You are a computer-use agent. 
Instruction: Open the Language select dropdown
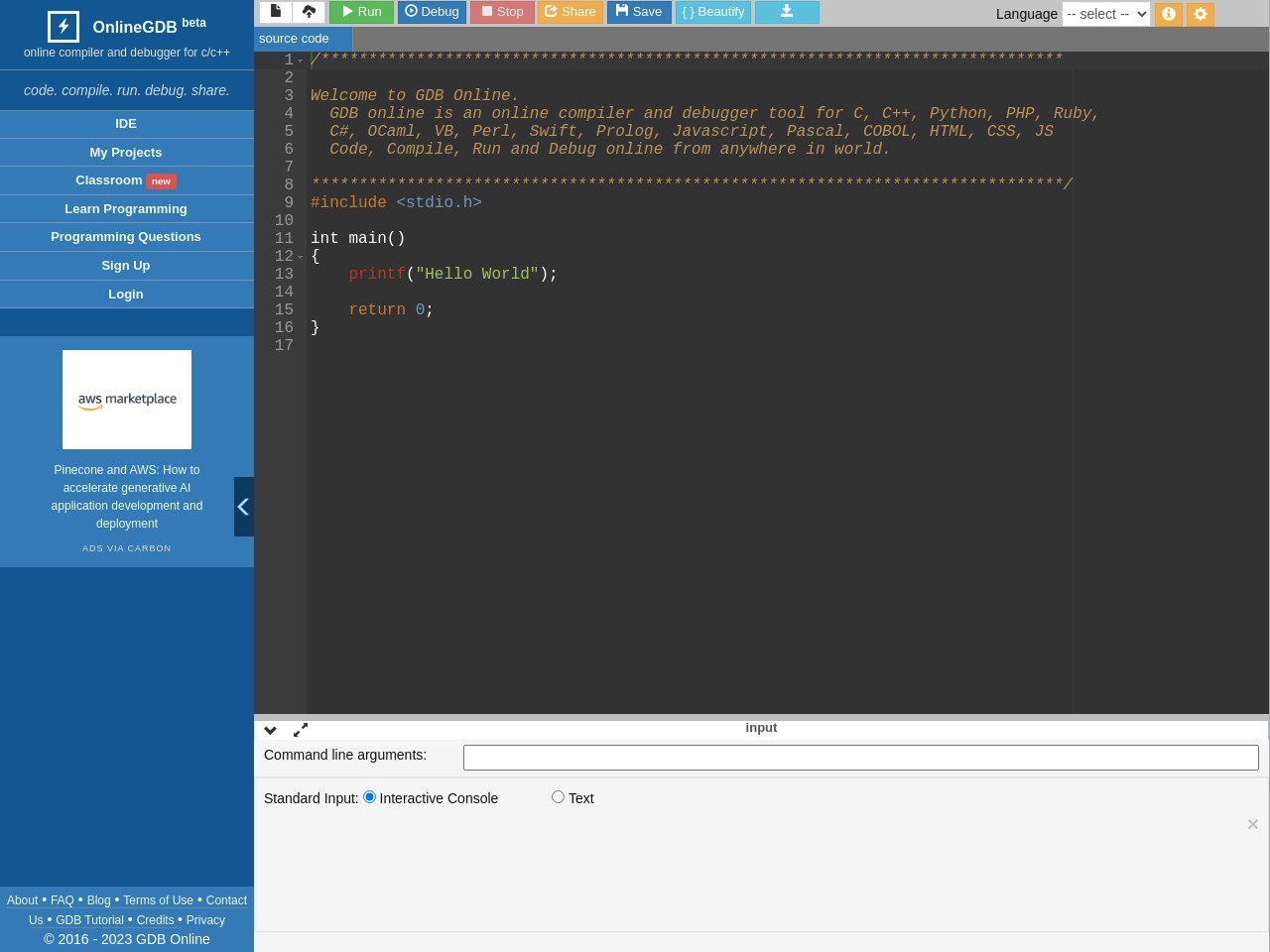coord(1105,14)
